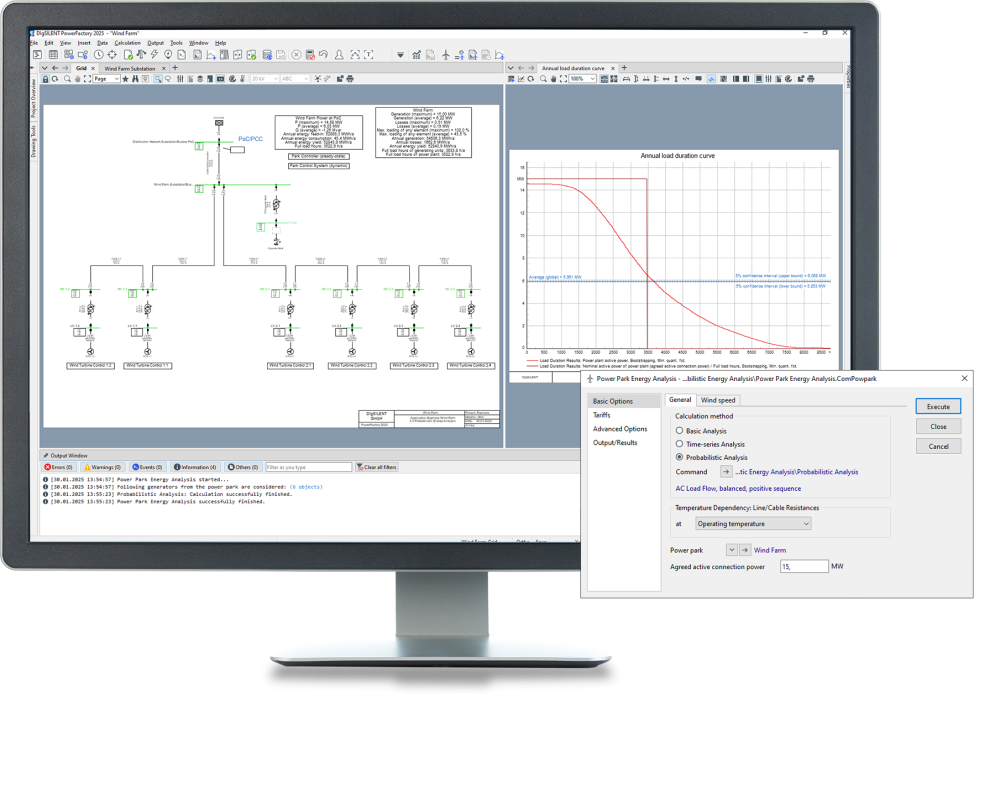This screenshot has width=1000, height=788.
Task: Click the magnifier zoom icon in the Grid toolbar
Action: click(x=67, y=79)
